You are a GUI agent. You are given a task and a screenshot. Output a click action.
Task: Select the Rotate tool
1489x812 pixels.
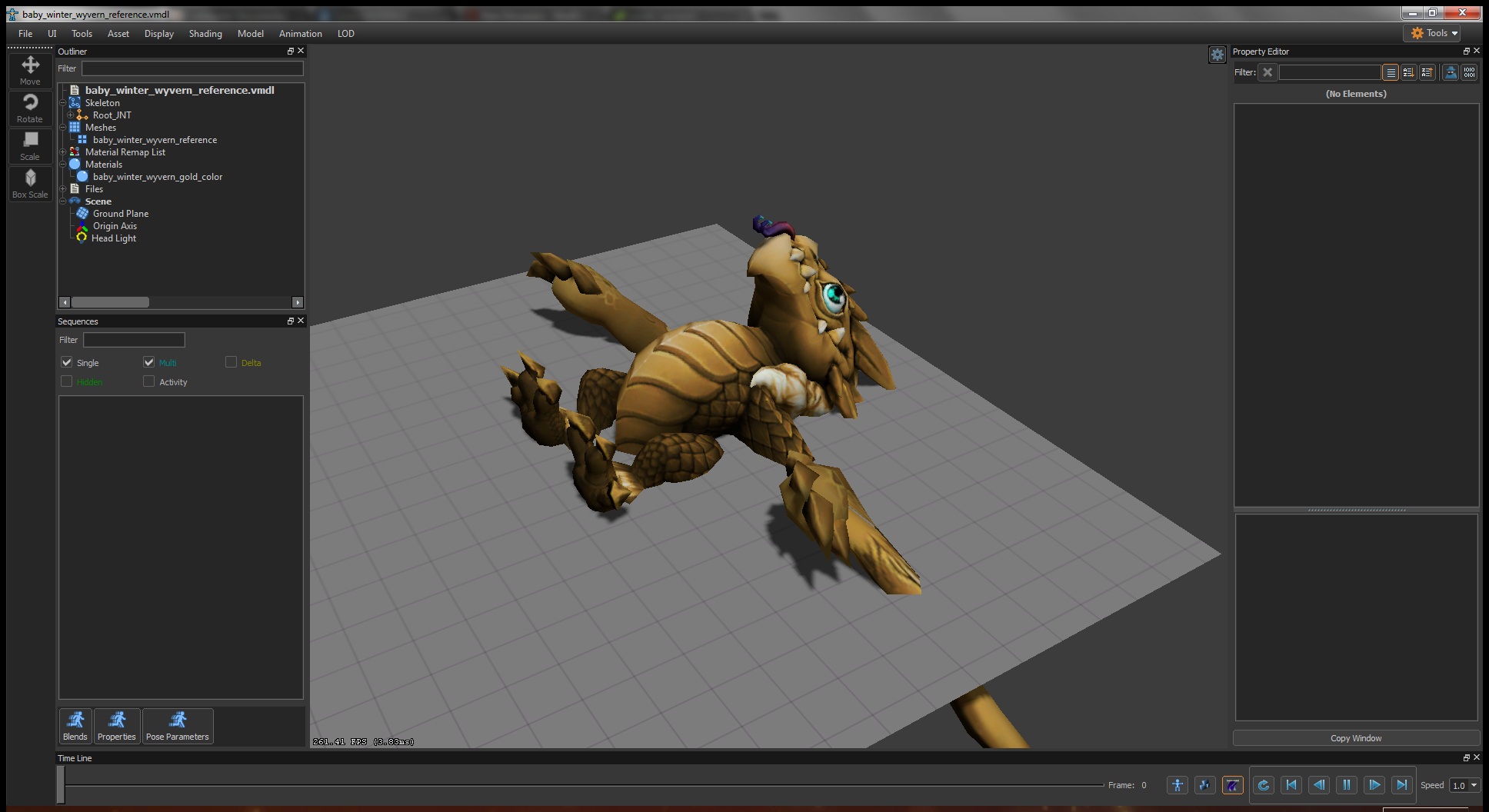click(30, 108)
